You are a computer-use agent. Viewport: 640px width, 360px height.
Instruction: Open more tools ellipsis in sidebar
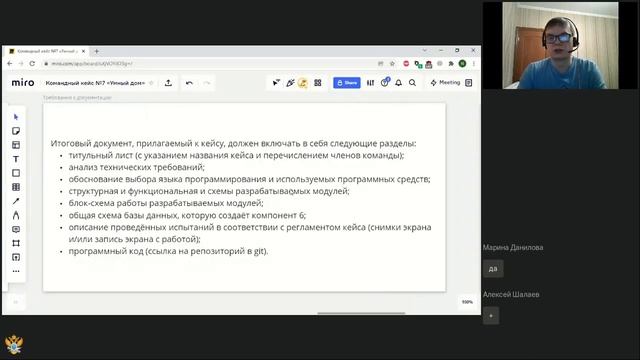tap(16, 271)
